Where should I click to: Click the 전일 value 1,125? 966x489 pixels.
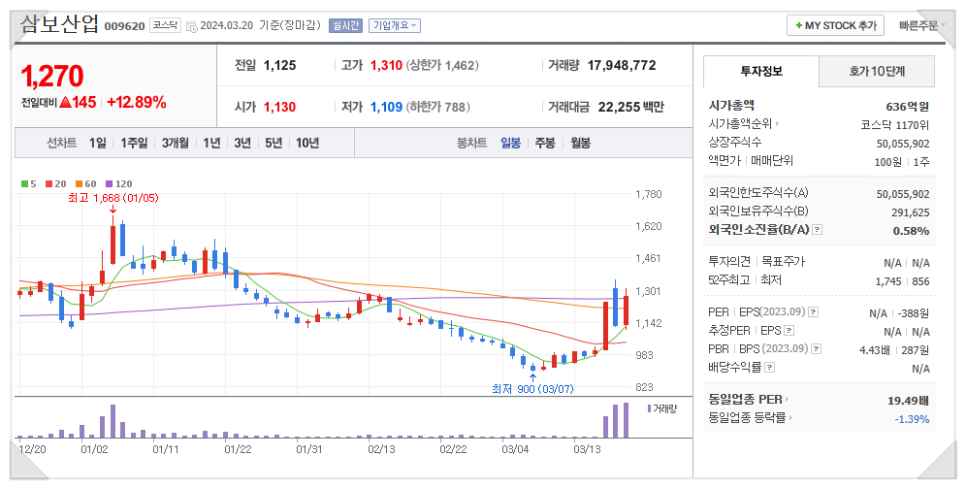click(280, 65)
